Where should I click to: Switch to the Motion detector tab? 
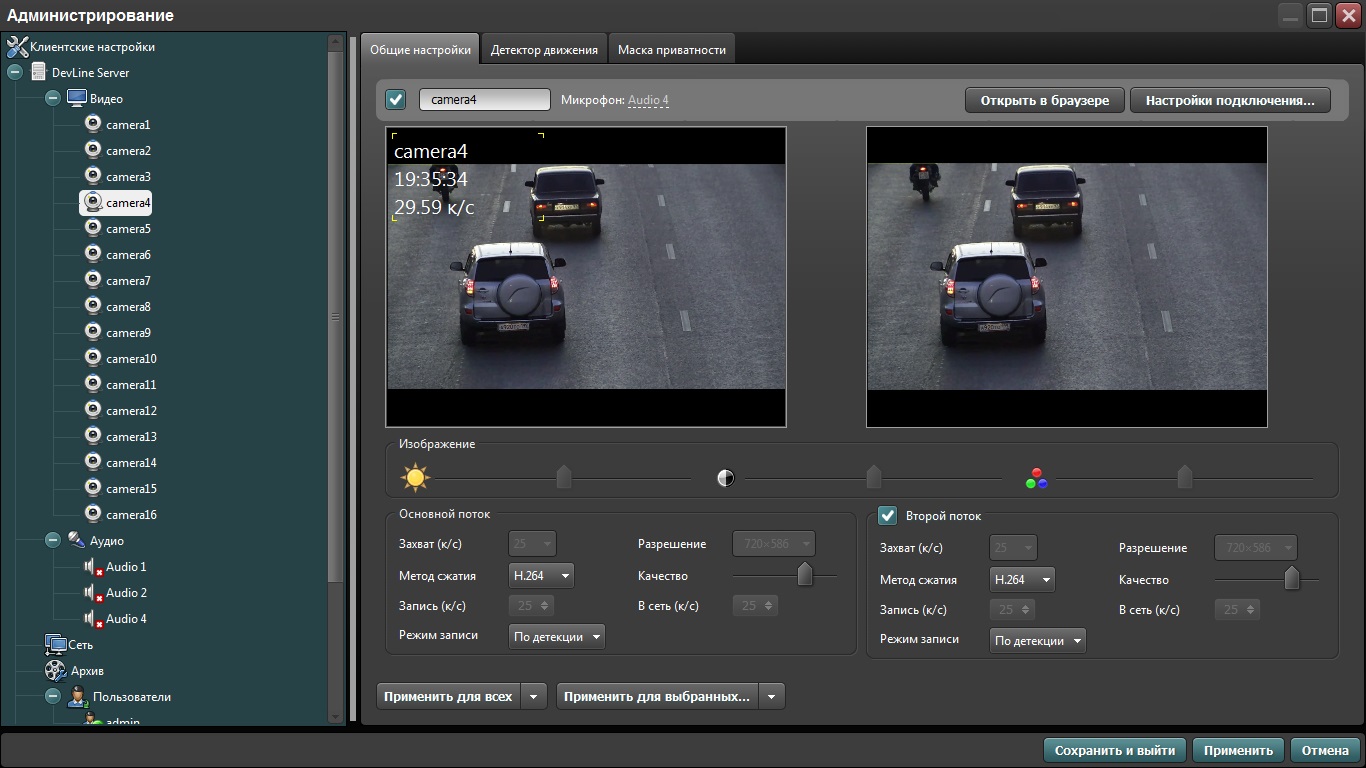[x=544, y=50]
